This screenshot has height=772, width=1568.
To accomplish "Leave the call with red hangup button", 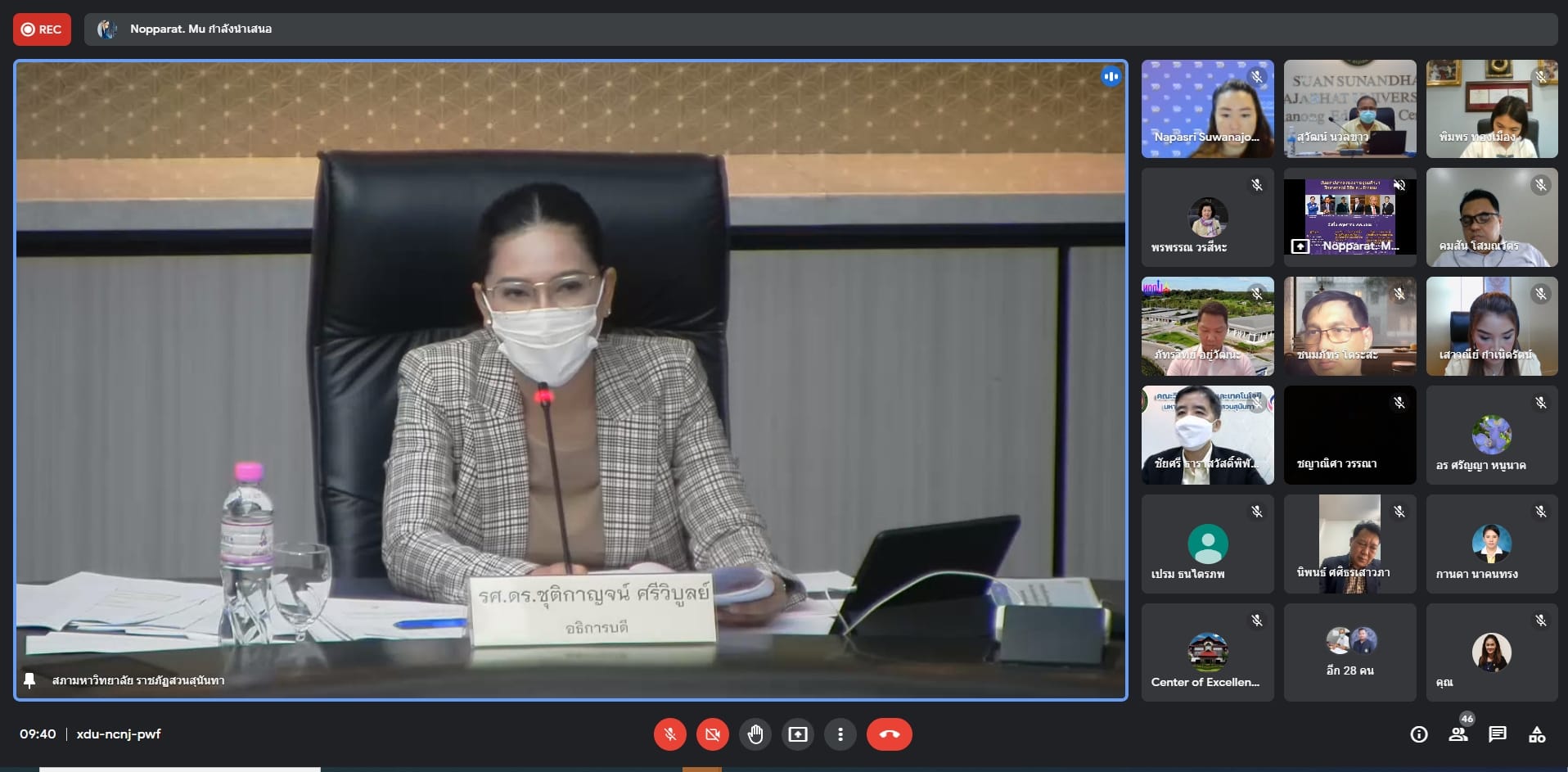I will [889, 734].
